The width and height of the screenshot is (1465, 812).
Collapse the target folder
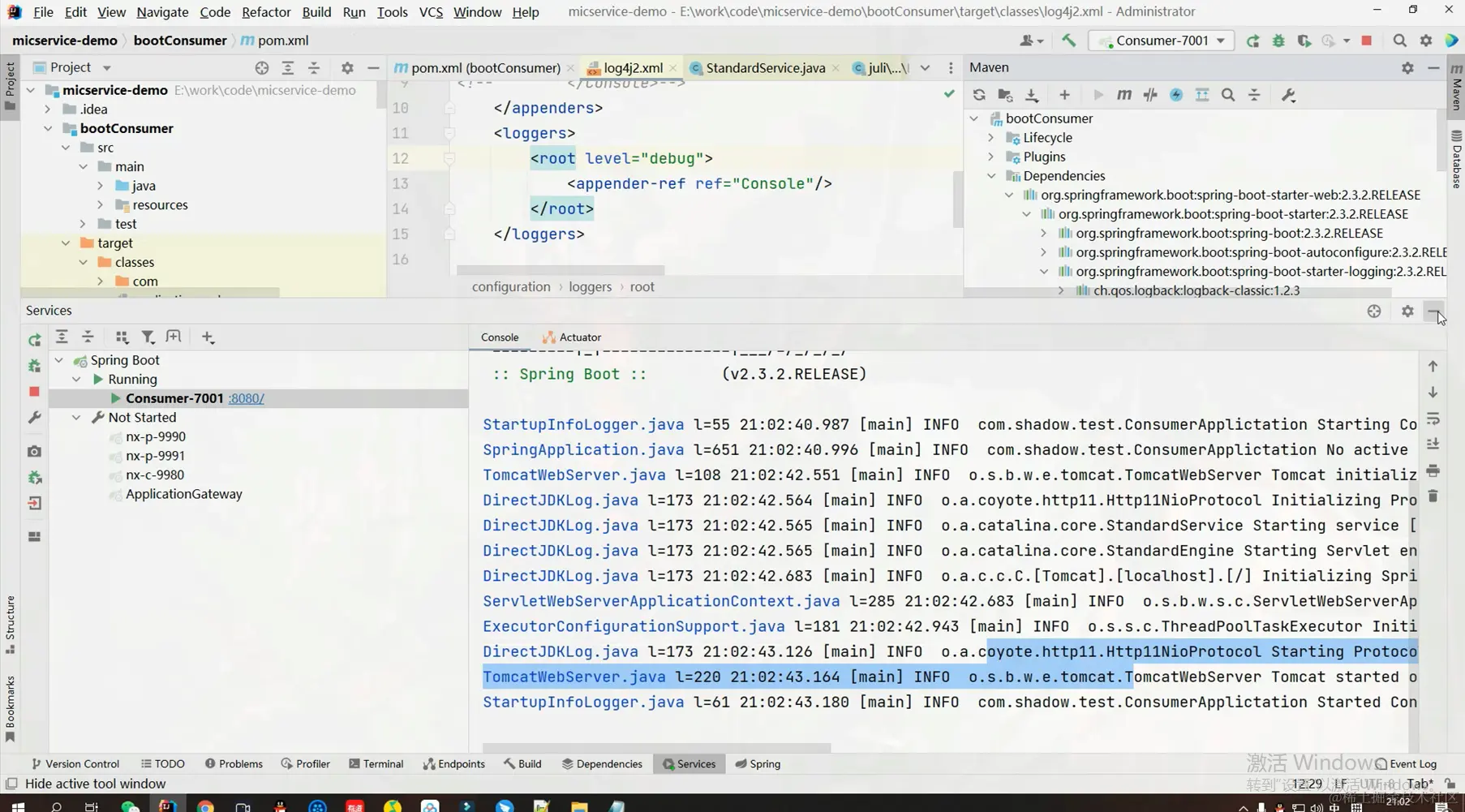(x=66, y=243)
